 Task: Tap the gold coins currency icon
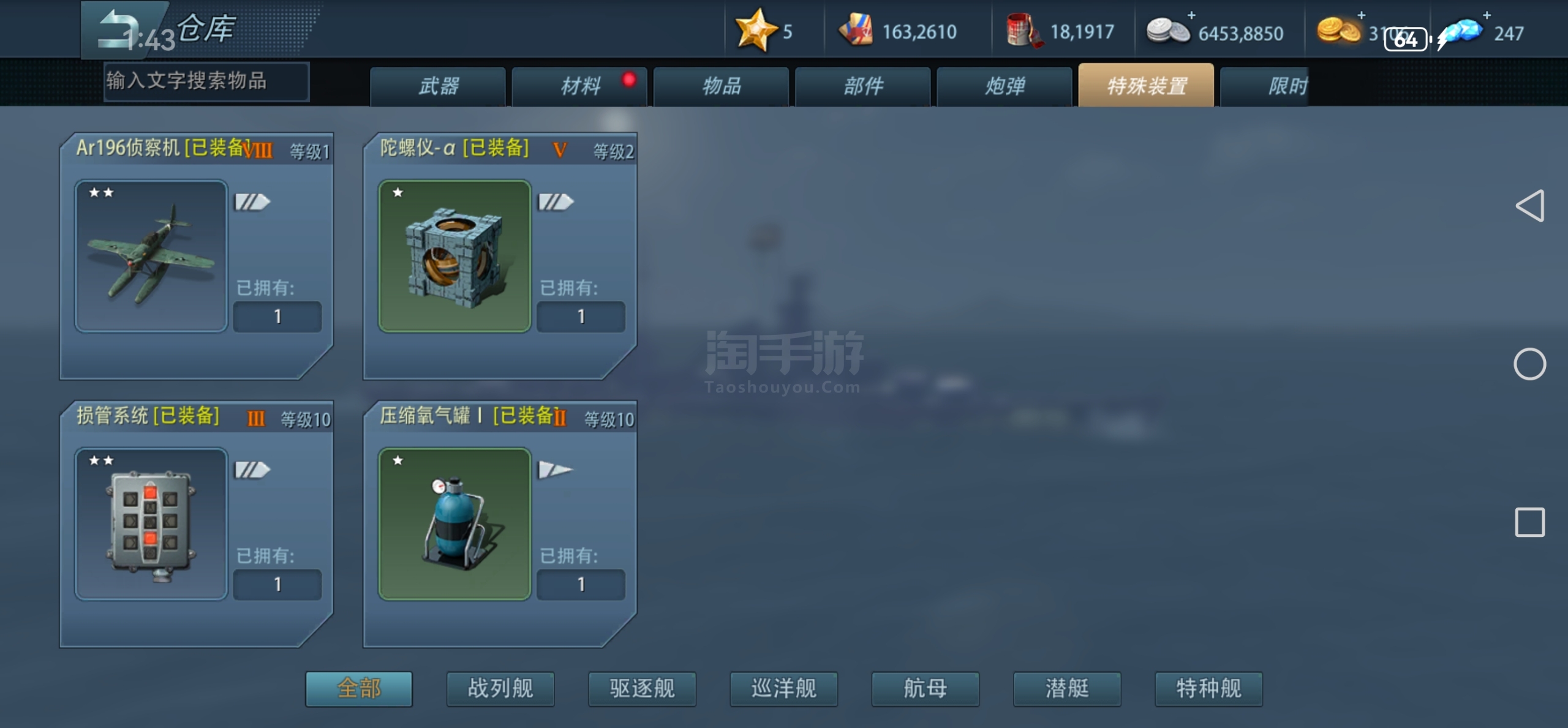1338,31
